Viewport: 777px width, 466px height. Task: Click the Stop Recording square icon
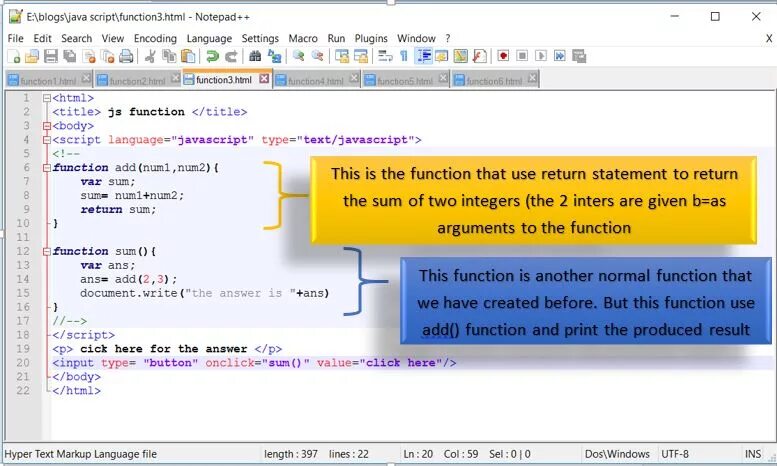coord(522,56)
